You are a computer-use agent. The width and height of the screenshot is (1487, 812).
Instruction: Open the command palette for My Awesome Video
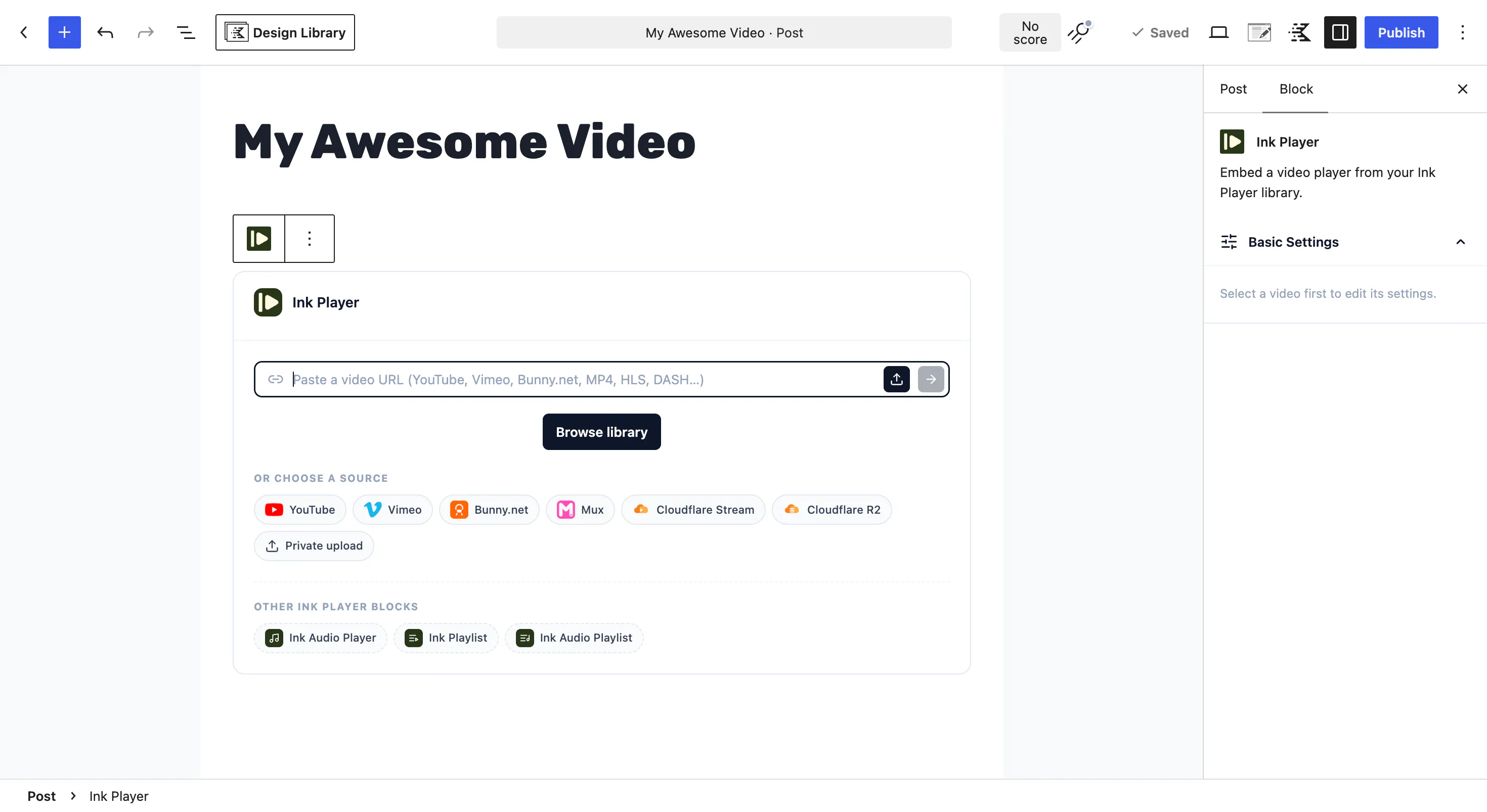point(724,32)
